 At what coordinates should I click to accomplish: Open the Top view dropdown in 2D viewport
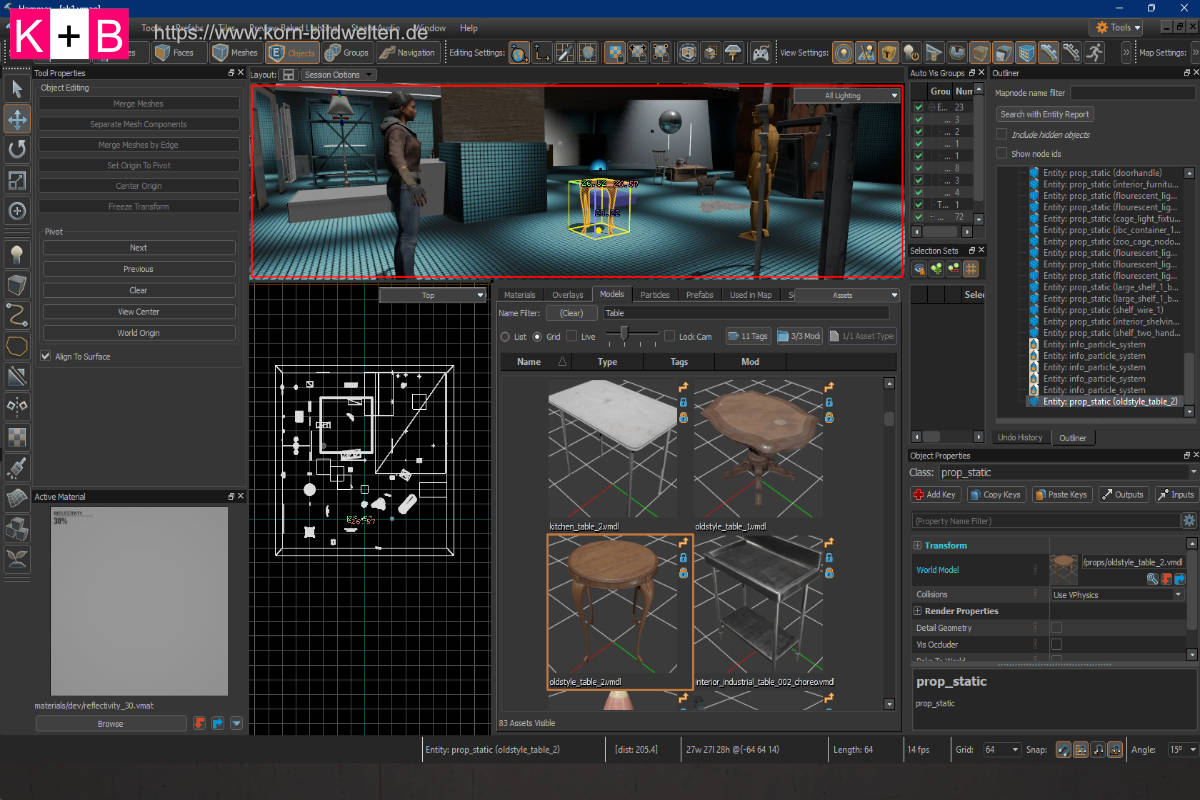(x=432, y=295)
